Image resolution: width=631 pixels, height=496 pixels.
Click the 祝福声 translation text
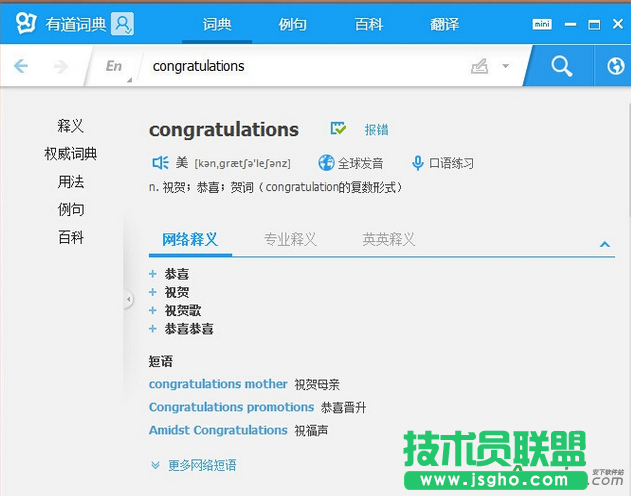click(x=311, y=431)
